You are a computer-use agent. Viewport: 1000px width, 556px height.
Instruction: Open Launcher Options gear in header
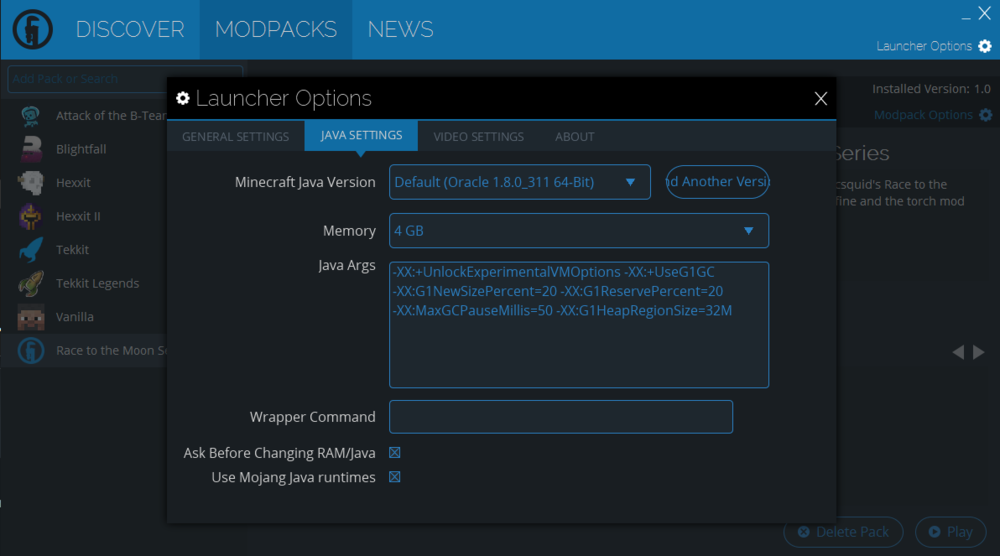tap(985, 46)
